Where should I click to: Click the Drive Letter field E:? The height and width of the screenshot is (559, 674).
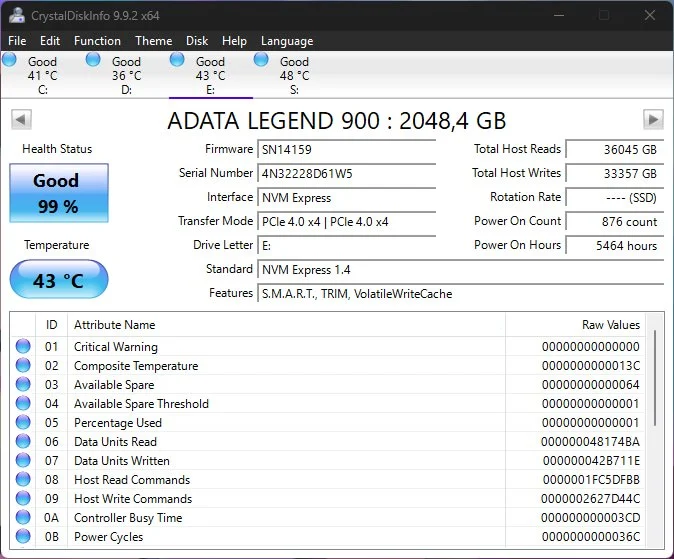tap(346, 246)
